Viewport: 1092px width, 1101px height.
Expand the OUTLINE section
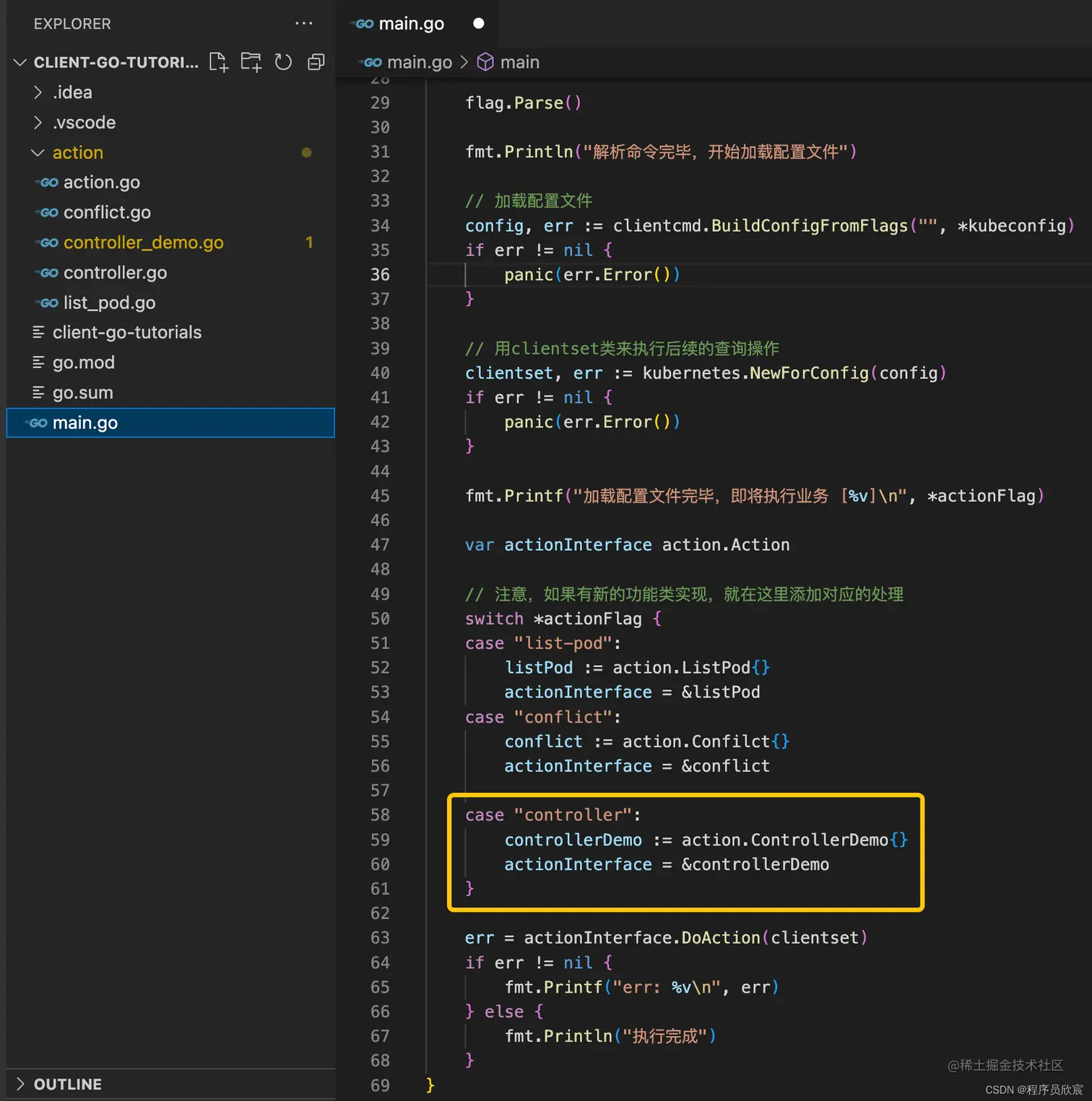pos(20,1084)
